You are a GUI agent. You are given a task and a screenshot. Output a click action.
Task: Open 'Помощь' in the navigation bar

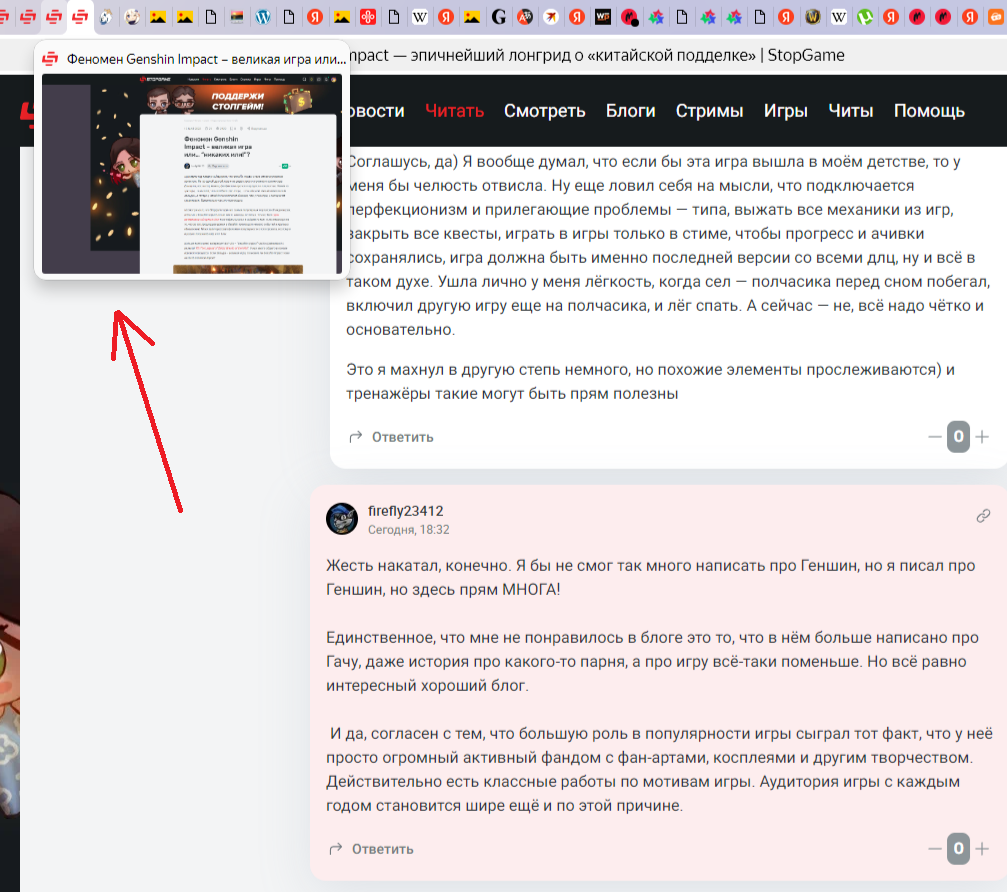(x=929, y=110)
